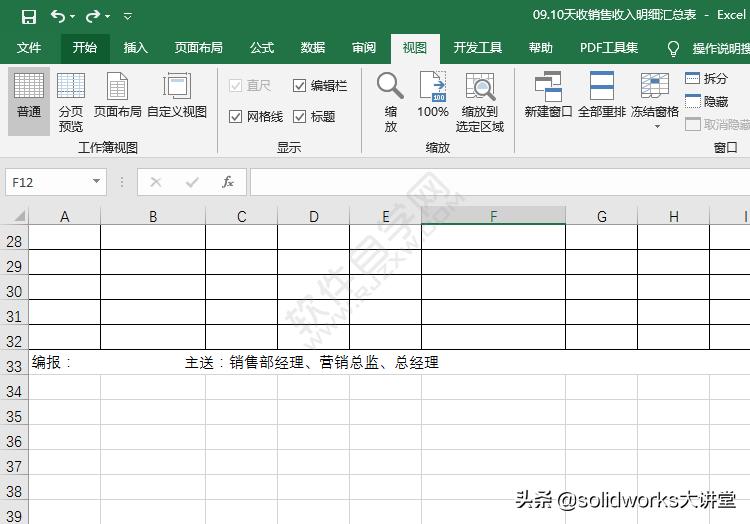Toggle the 网格线 gridlines checkbox
This screenshot has height=524, width=750.
coord(235,117)
